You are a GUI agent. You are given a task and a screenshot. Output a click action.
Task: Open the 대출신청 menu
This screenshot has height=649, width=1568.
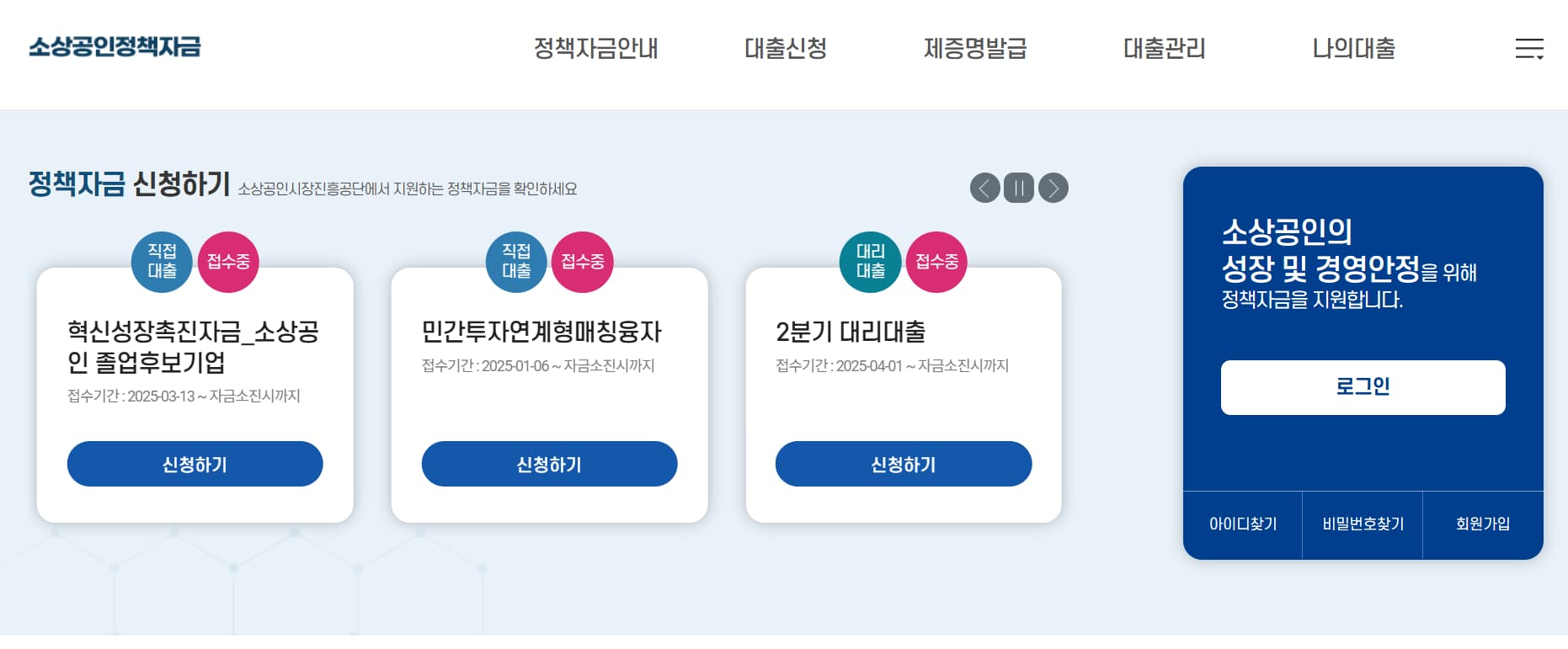[787, 49]
